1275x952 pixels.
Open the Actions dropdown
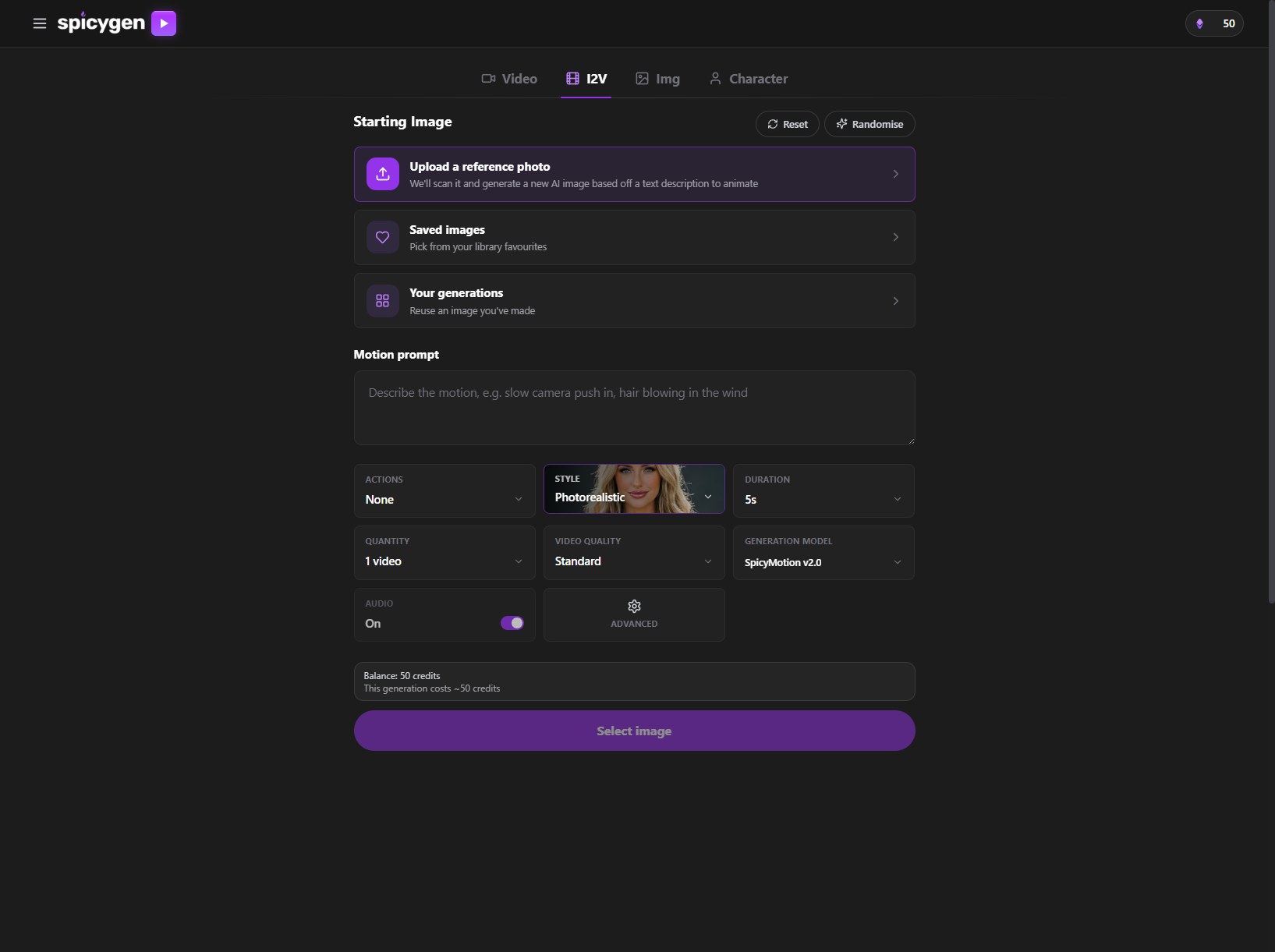444,490
